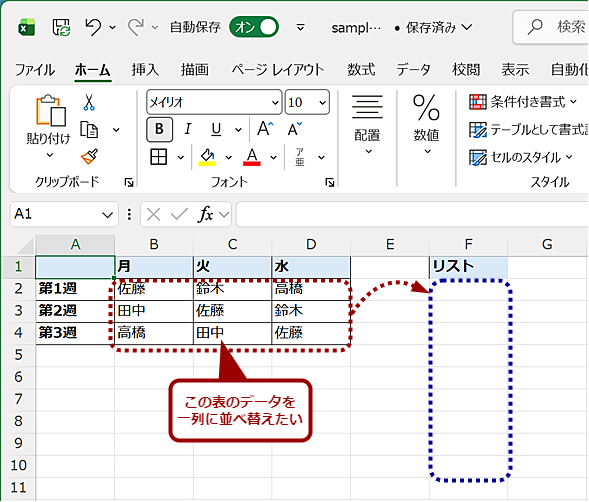Click the Format Painter brush icon
Image resolution: width=589 pixels, height=502 pixels.
[89, 157]
